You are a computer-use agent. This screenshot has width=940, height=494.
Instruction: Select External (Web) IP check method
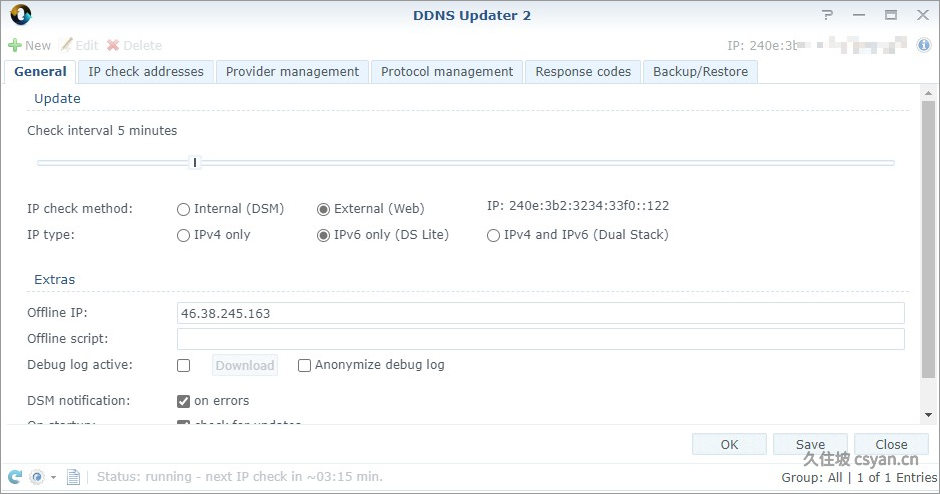(x=323, y=209)
